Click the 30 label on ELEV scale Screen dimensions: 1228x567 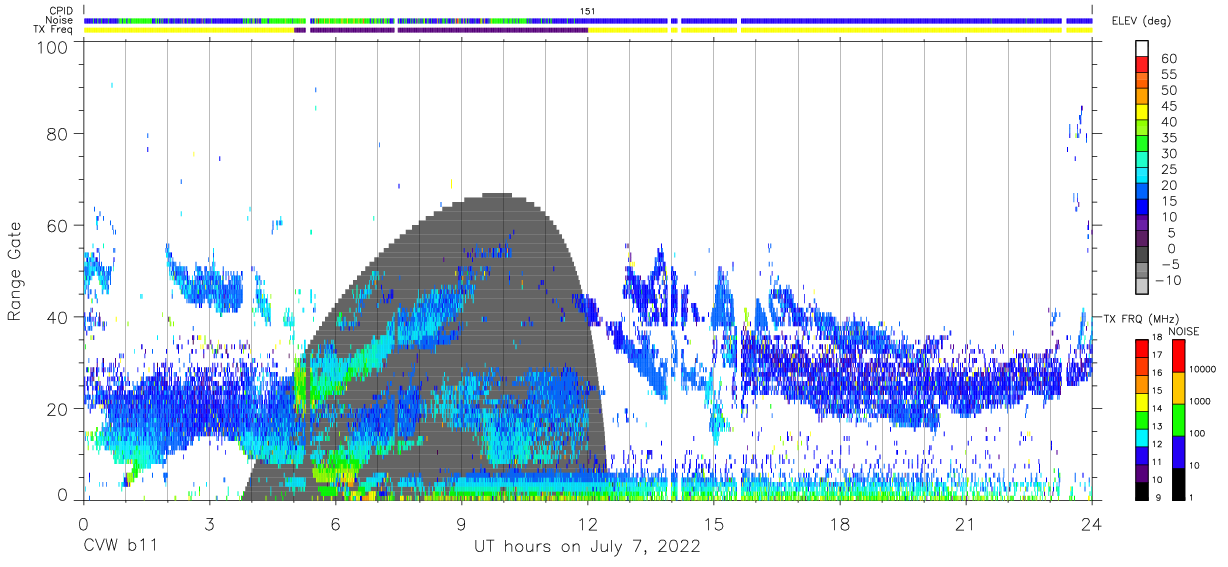pos(1167,153)
